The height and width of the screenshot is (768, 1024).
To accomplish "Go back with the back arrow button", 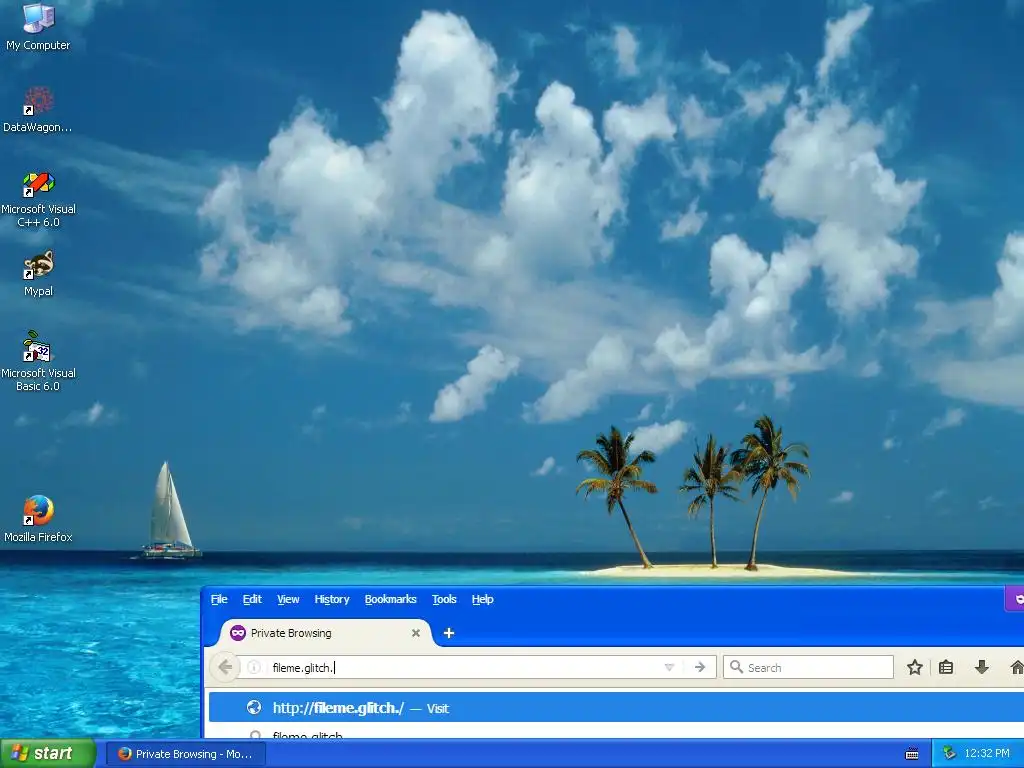I will 225,667.
